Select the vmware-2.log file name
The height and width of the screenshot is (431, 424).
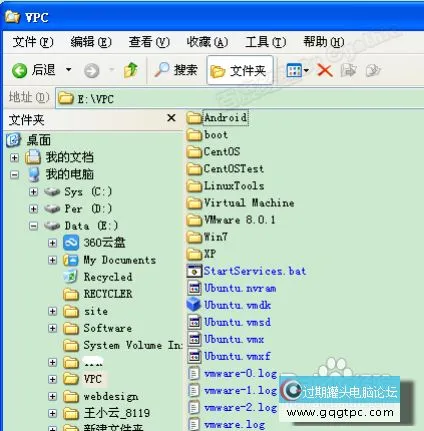click(240, 408)
